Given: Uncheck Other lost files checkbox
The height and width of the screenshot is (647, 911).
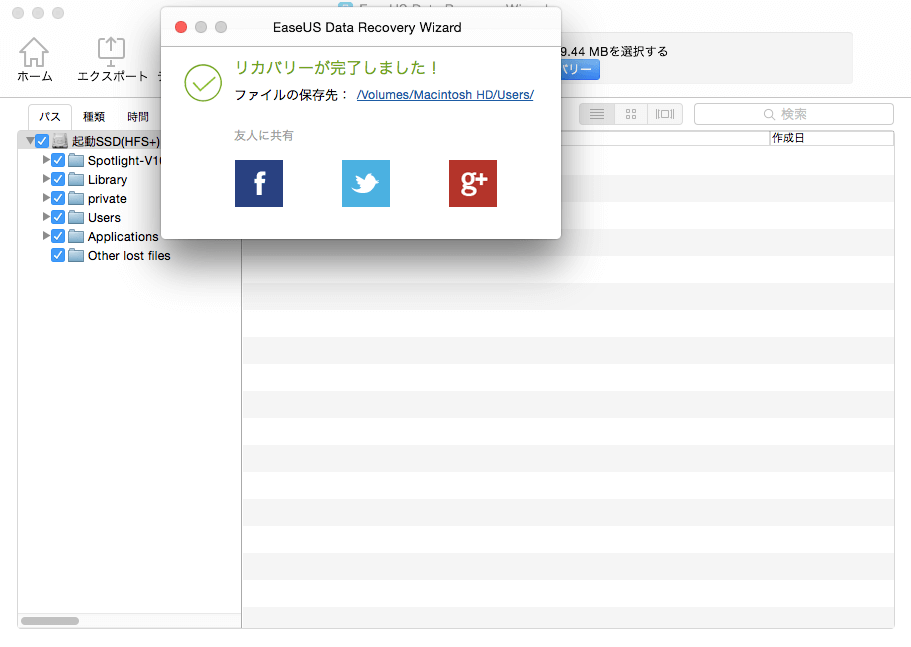Looking at the screenshot, I should pos(58,256).
